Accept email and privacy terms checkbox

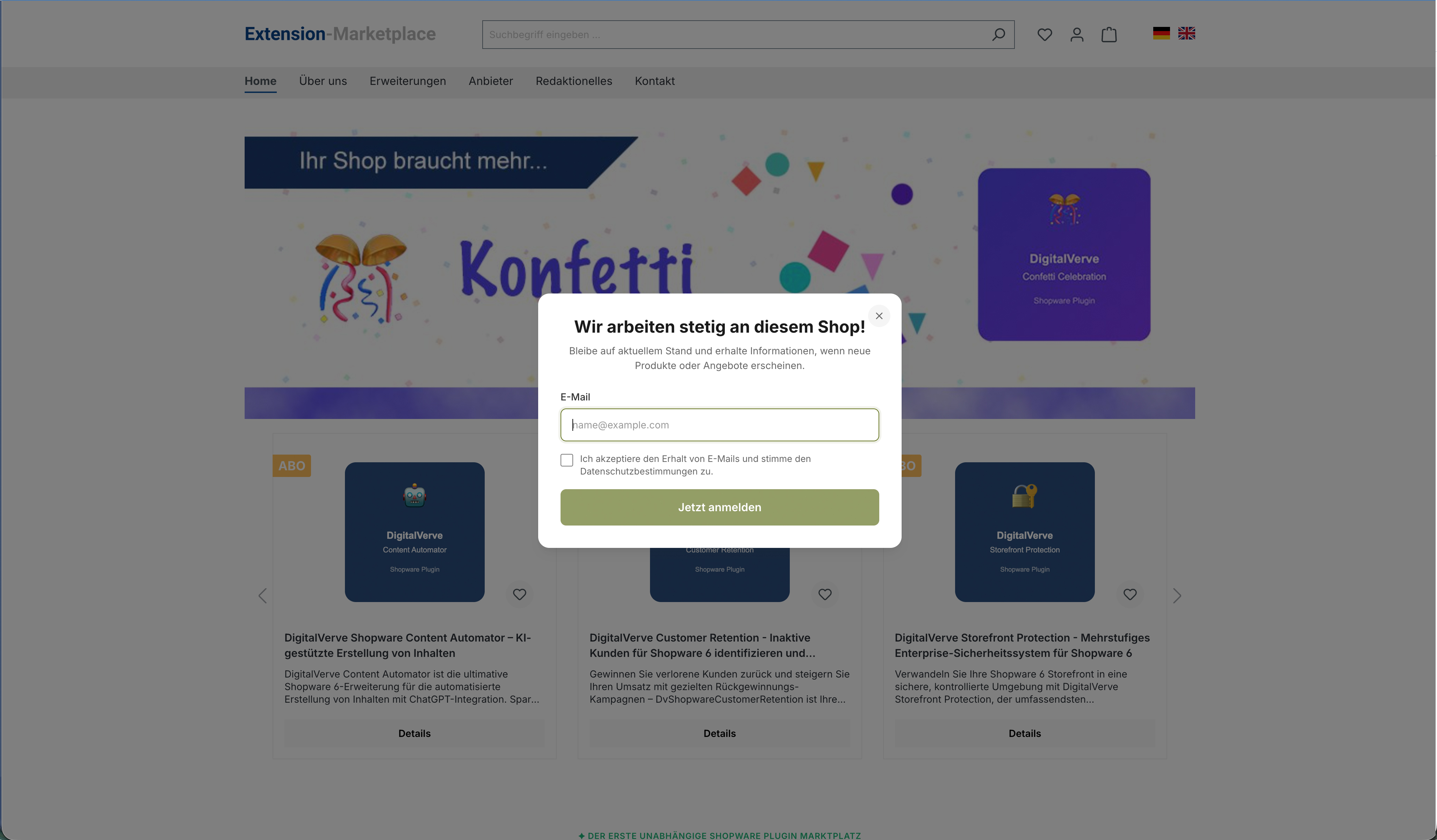point(567,459)
